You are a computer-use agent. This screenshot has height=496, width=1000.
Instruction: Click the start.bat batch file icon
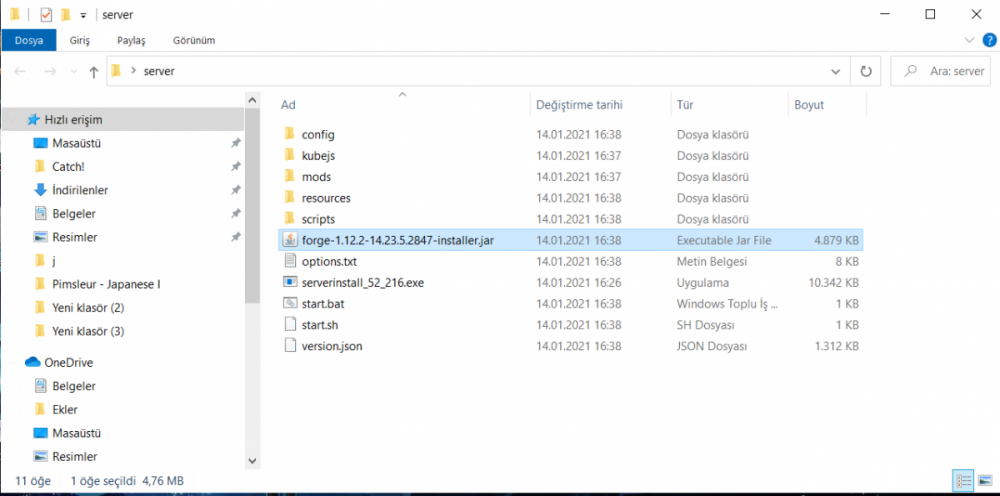[x=290, y=304]
